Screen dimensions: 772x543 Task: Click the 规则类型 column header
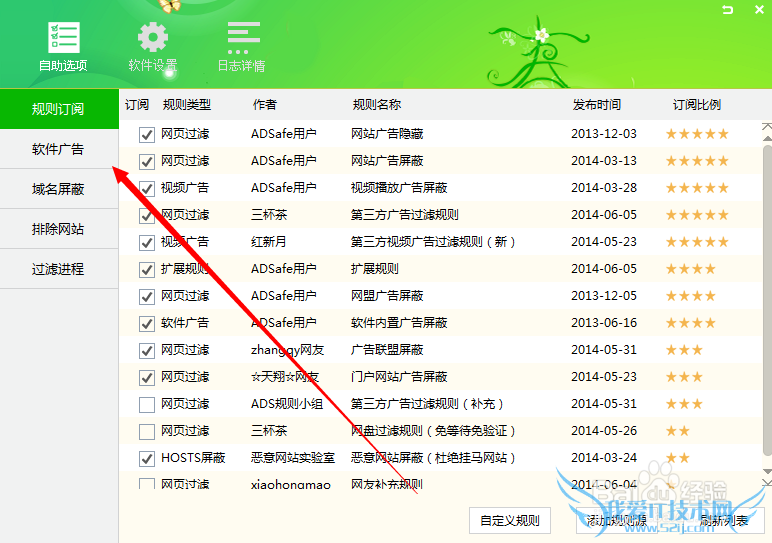[x=187, y=105]
